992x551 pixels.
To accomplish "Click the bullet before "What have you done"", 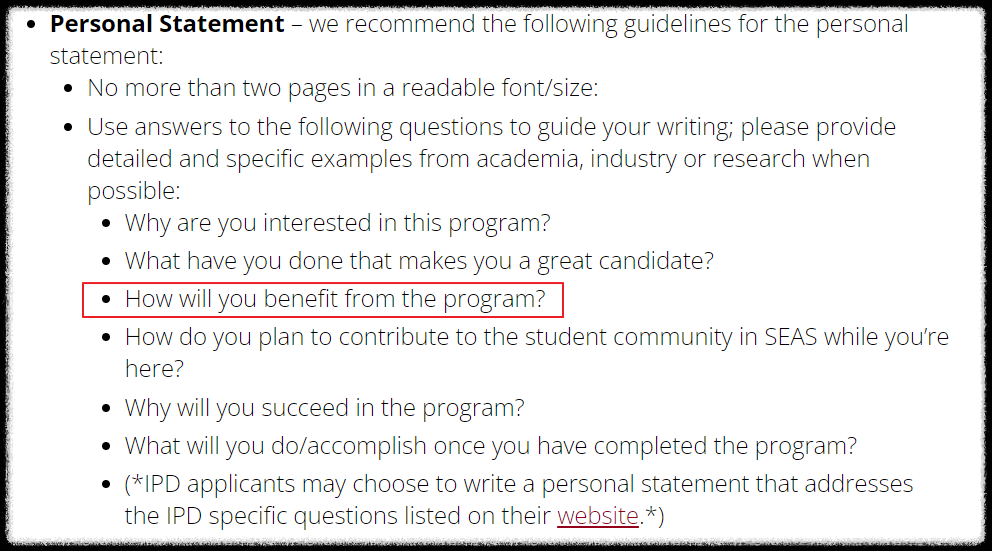I will [107, 262].
